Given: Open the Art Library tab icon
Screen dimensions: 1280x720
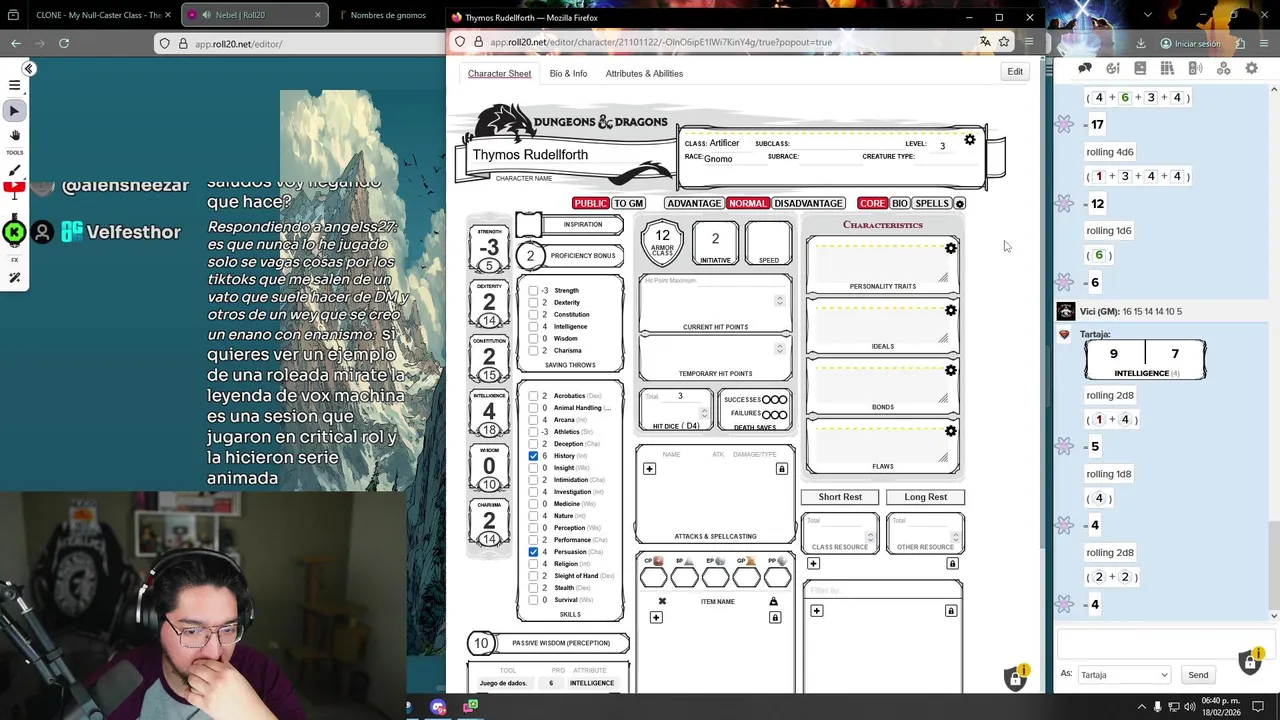Looking at the screenshot, I should [x=1113, y=68].
